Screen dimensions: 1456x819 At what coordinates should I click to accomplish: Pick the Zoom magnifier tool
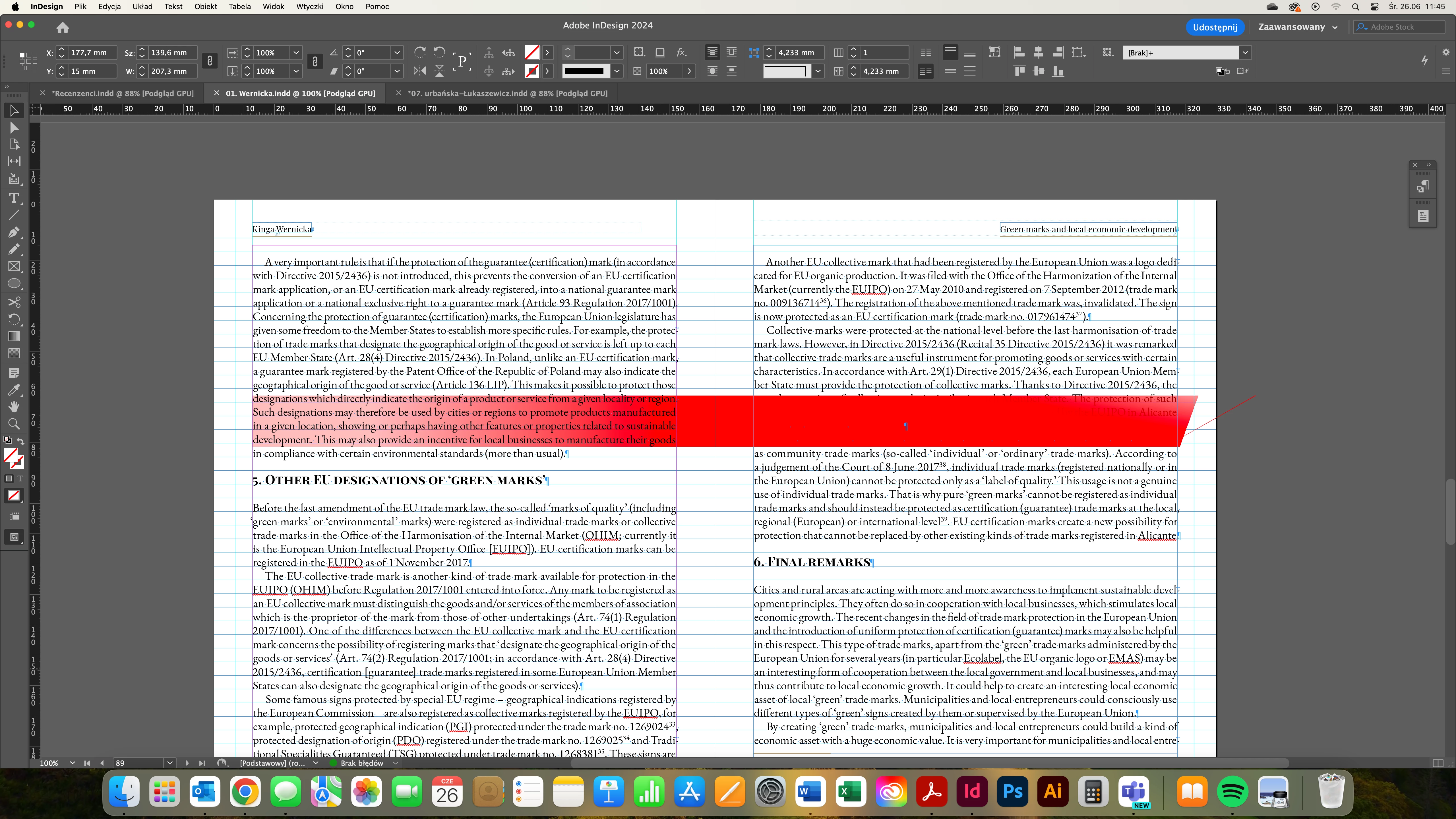click(x=14, y=424)
